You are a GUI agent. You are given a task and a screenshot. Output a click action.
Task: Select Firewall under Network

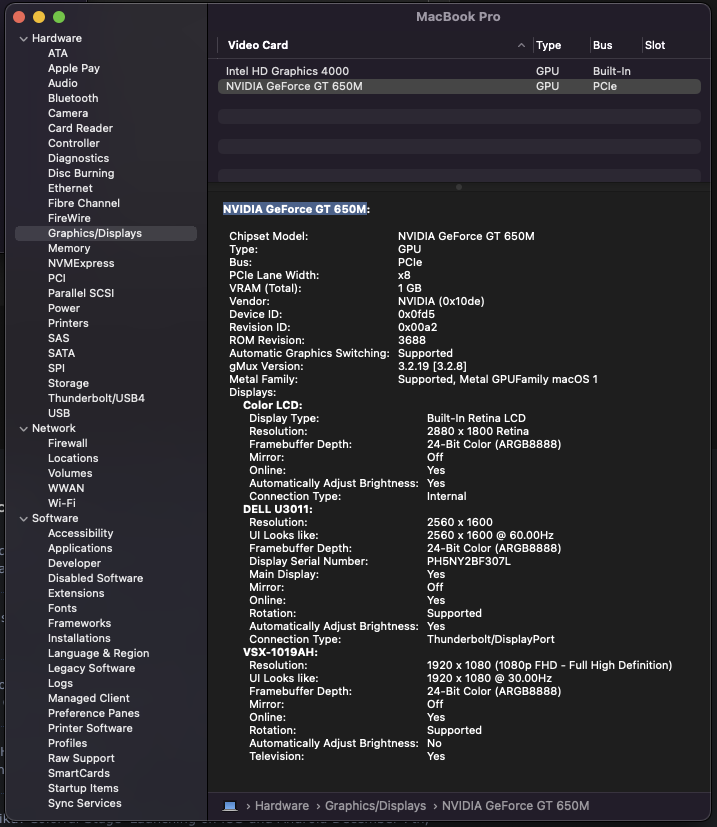point(68,444)
